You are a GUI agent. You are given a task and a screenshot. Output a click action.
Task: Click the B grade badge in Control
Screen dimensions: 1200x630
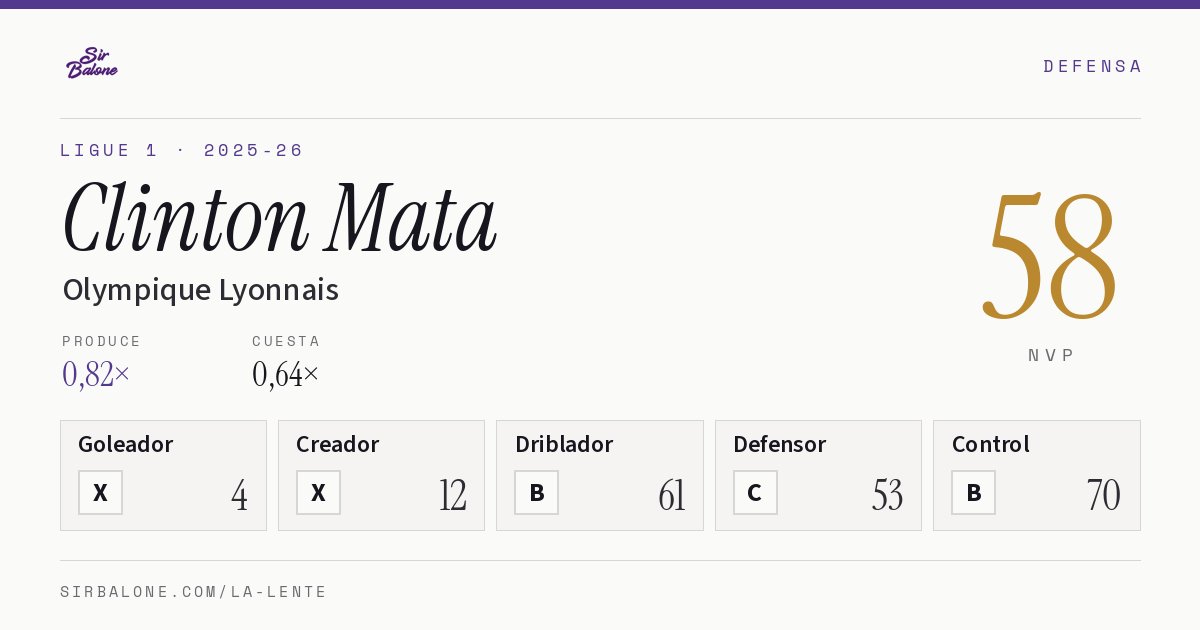(x=973, y=492)
